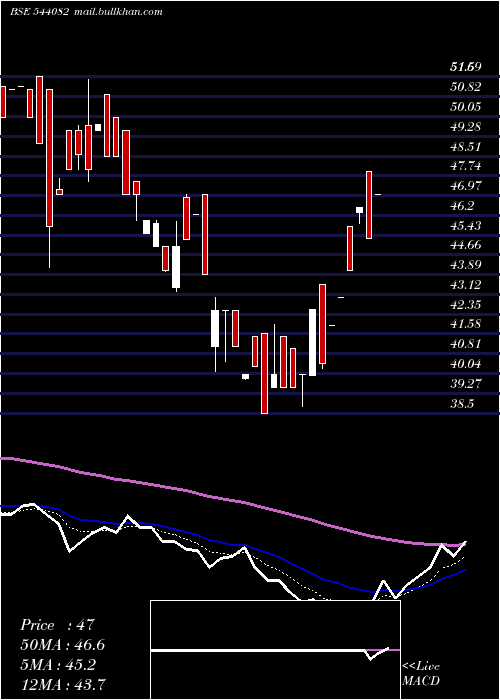The image size is (500, 700).
Task: Pick the 40.04 price level label
Action: coord(466,364)
